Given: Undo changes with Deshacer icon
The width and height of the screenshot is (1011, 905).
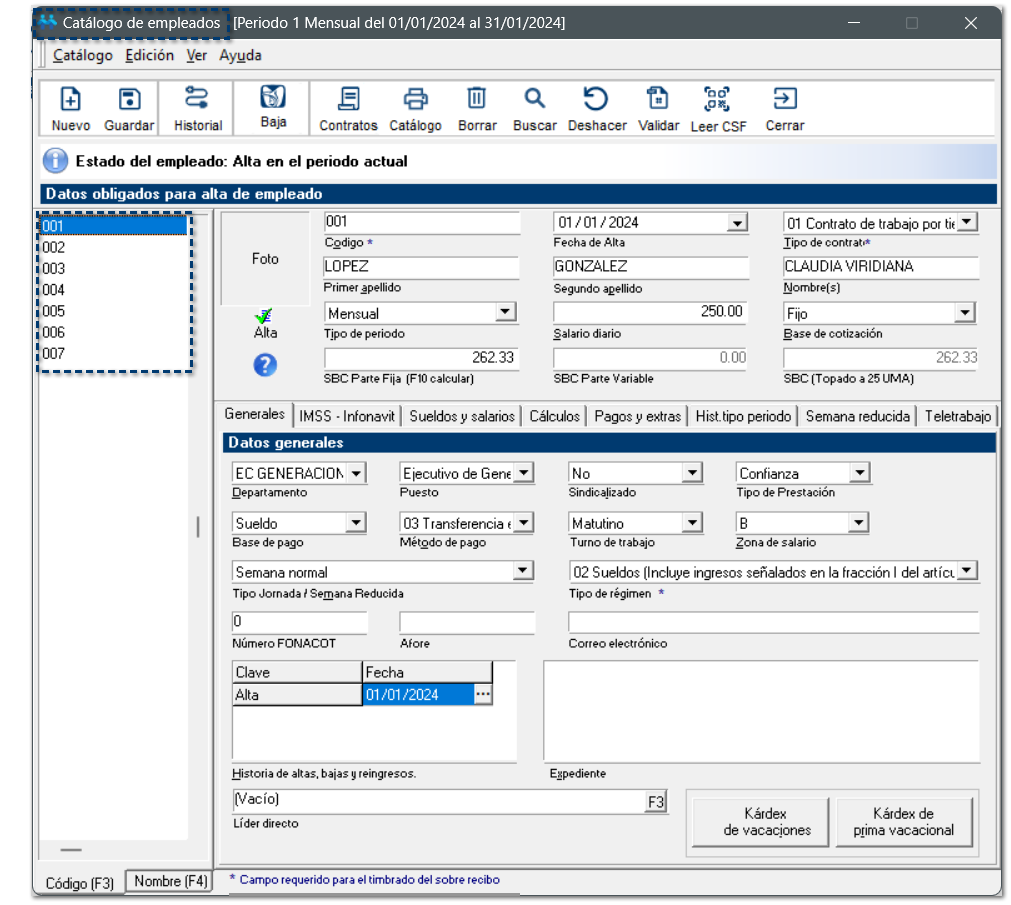Looking at the screenshot, I should coord(596,99).
